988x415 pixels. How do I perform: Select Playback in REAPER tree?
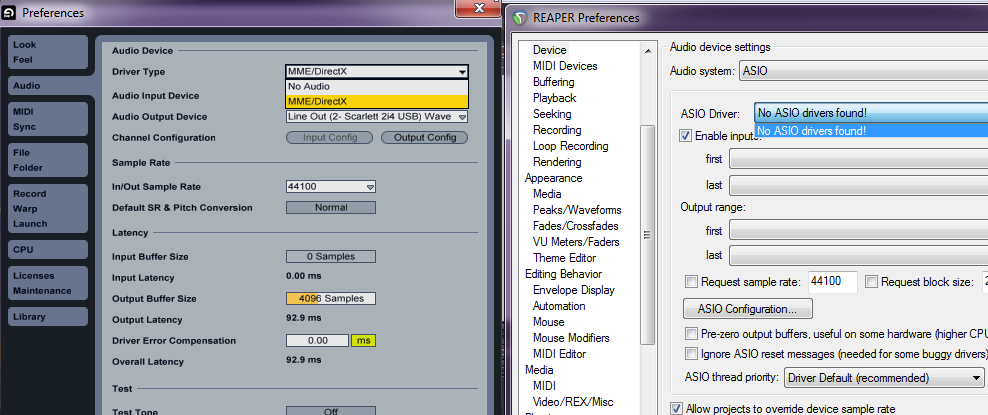tap(554, 98)
